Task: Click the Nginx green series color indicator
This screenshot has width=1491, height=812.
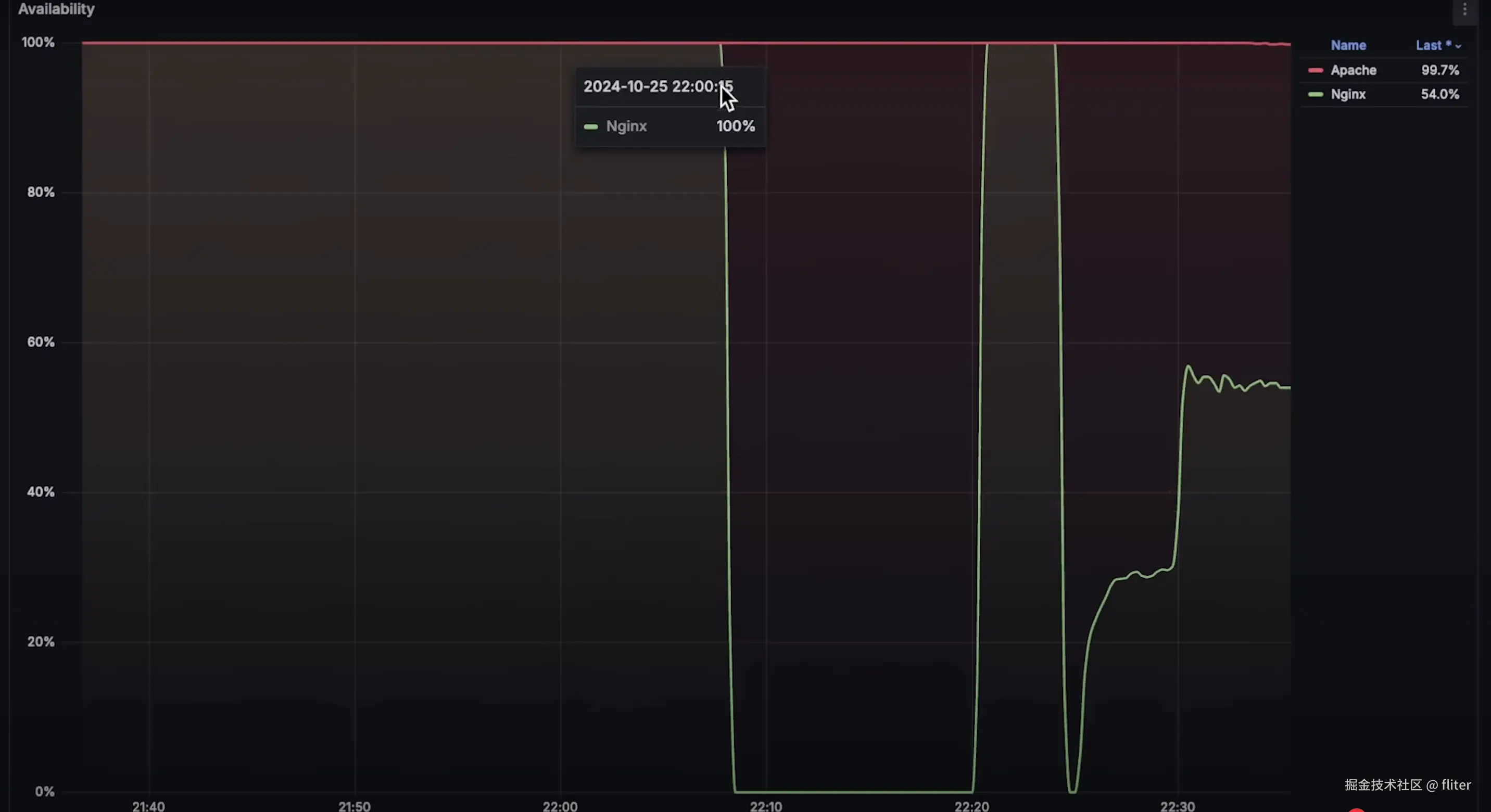Action: 1315,94
